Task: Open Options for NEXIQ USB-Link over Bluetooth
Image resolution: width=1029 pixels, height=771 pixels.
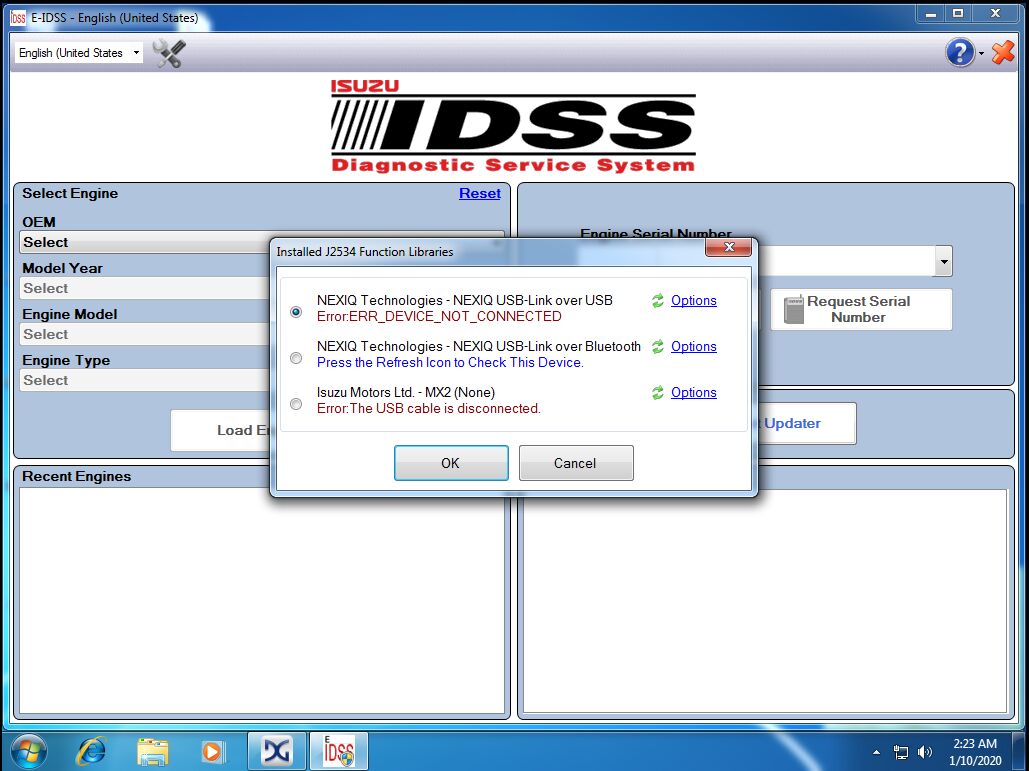Action: [694, 346]
